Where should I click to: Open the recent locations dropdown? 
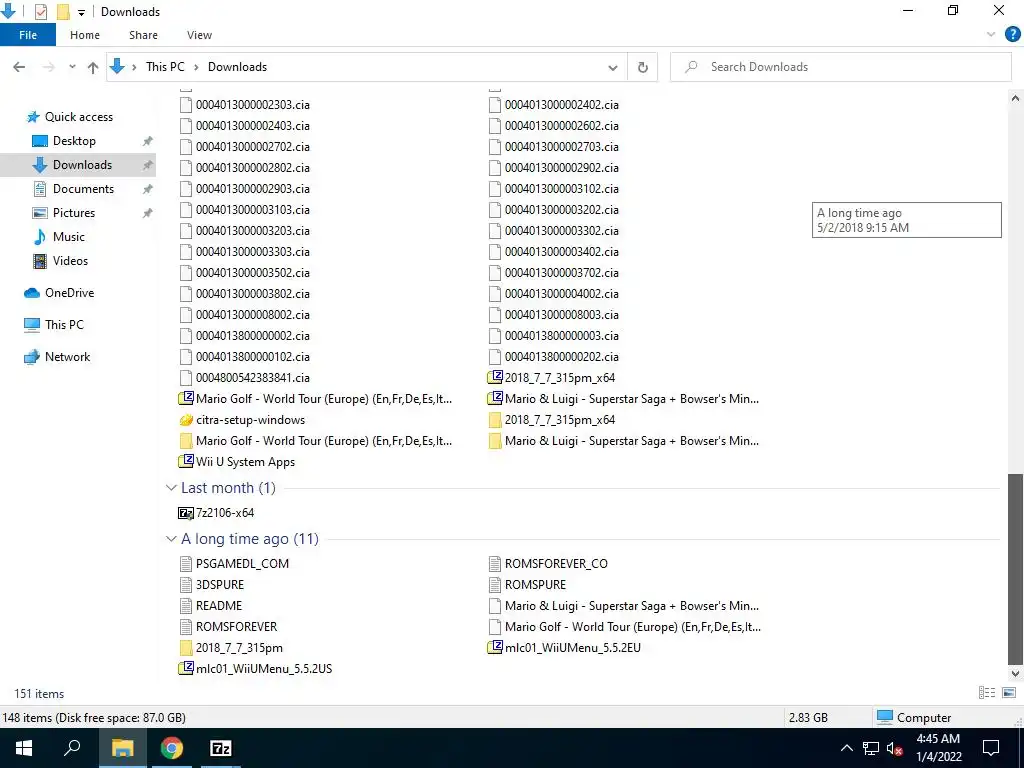pyautogui.click(x=72, y=67)
